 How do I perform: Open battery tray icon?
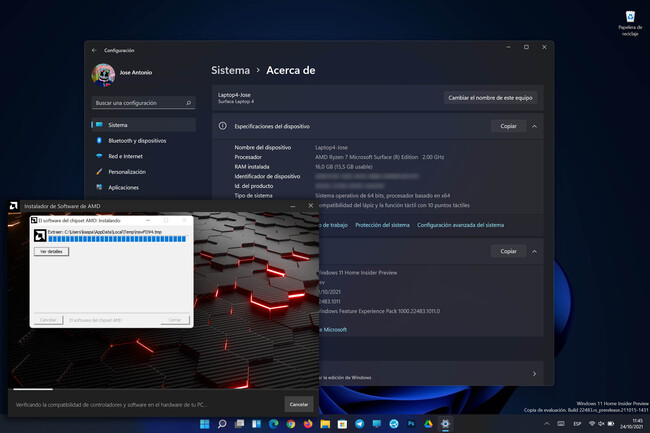611,424
